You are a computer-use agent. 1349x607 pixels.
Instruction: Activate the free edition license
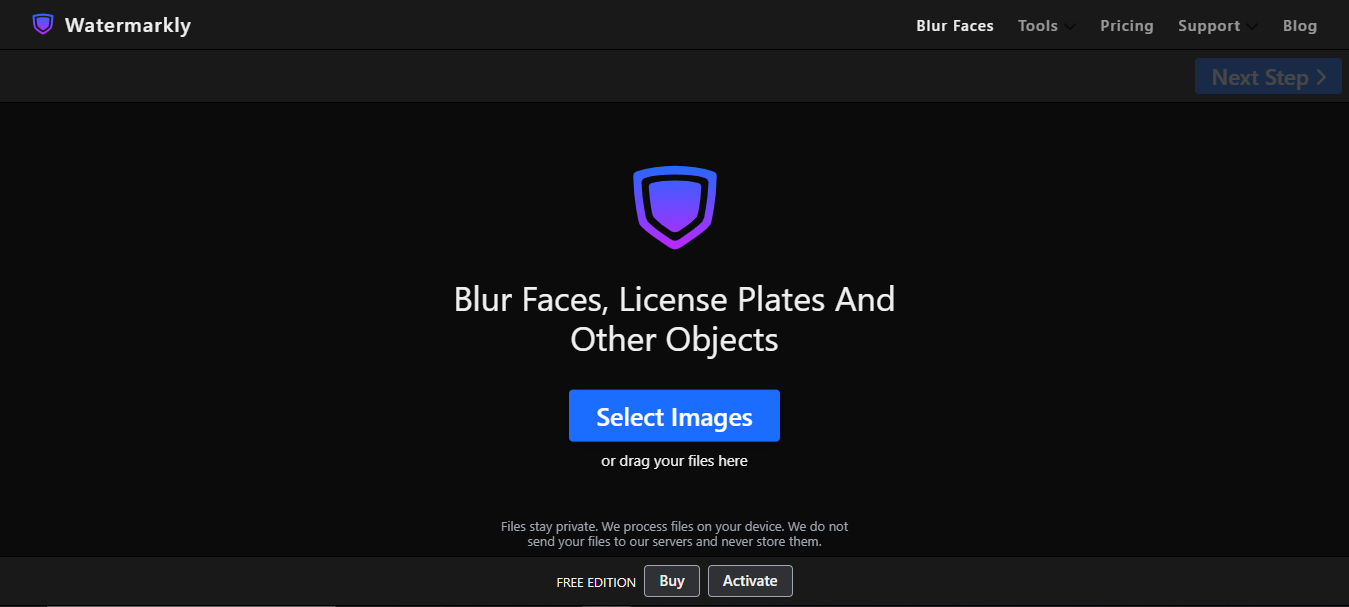click(x=750, y=580)
